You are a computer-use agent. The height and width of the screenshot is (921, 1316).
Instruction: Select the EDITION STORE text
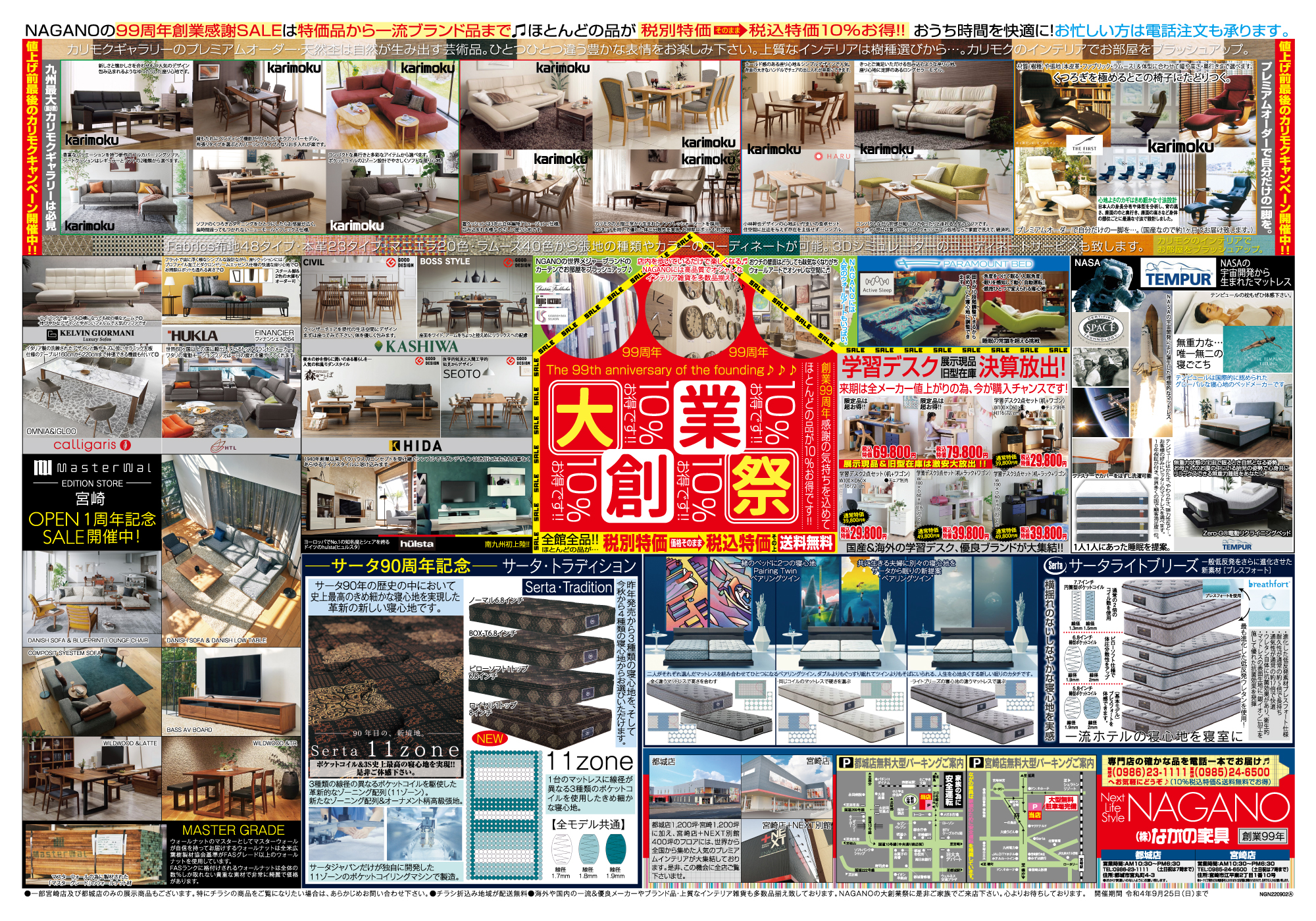tap(92, 483)
